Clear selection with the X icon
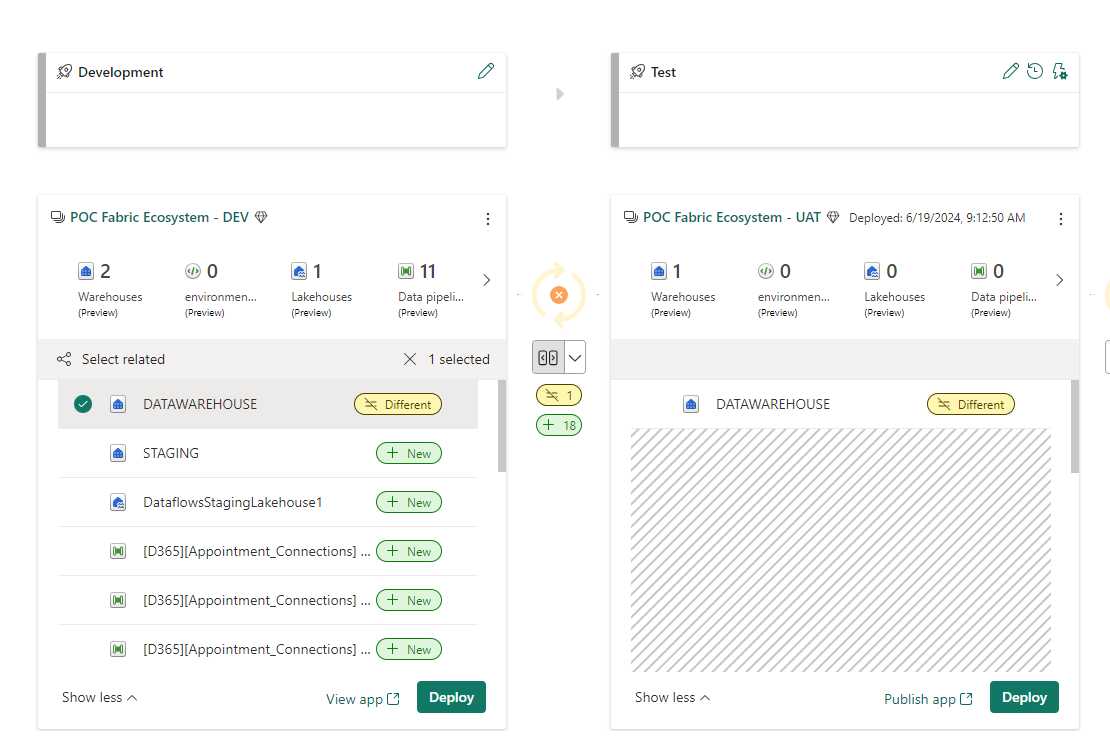 click(410, 359)
